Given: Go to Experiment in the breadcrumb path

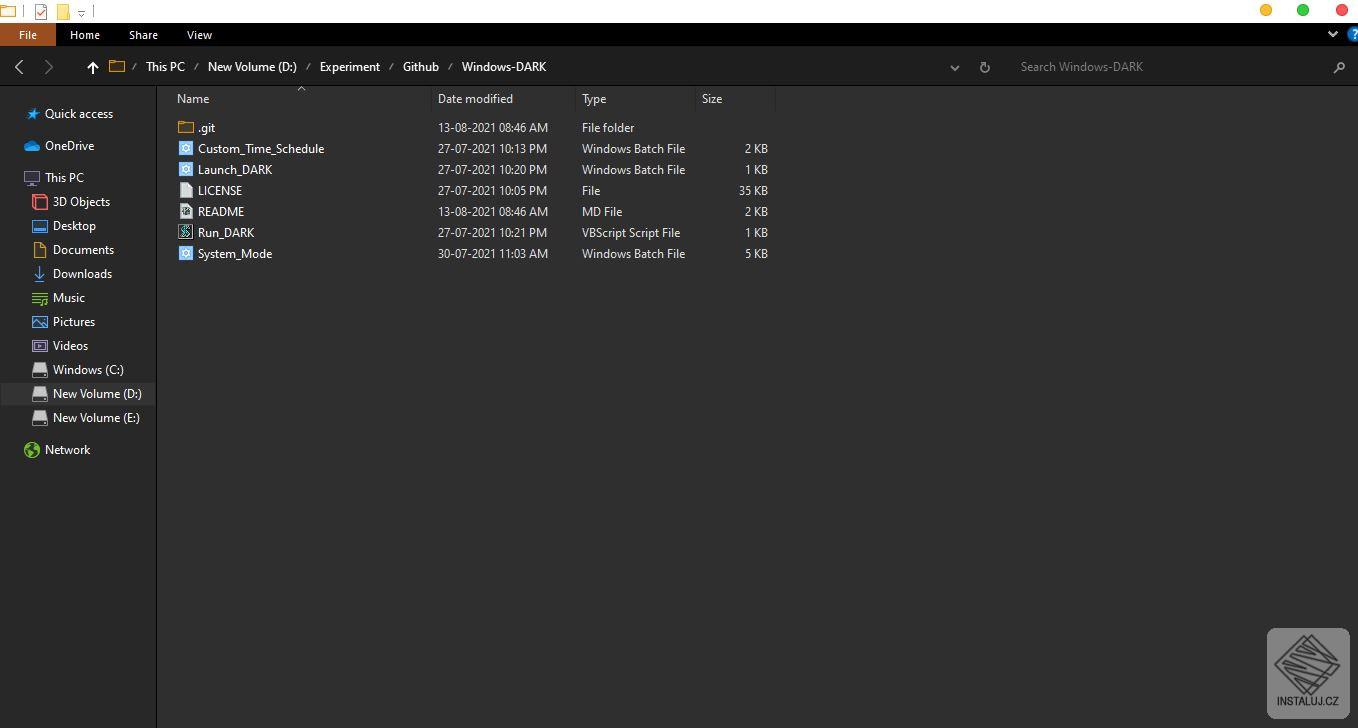Looking at the screenshot, I should pyautogui.click(x=350, y=67).
